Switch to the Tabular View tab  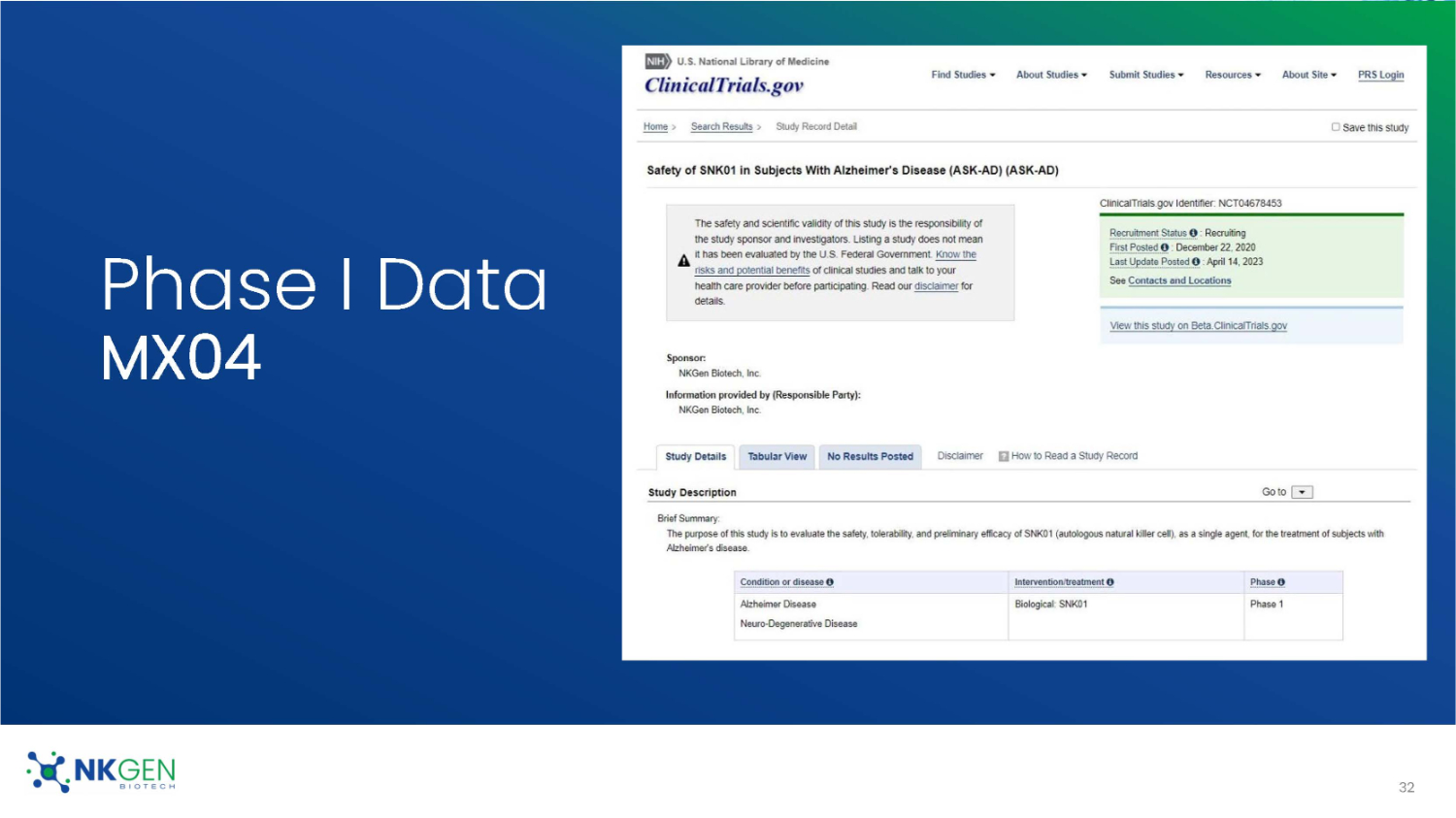777,457
